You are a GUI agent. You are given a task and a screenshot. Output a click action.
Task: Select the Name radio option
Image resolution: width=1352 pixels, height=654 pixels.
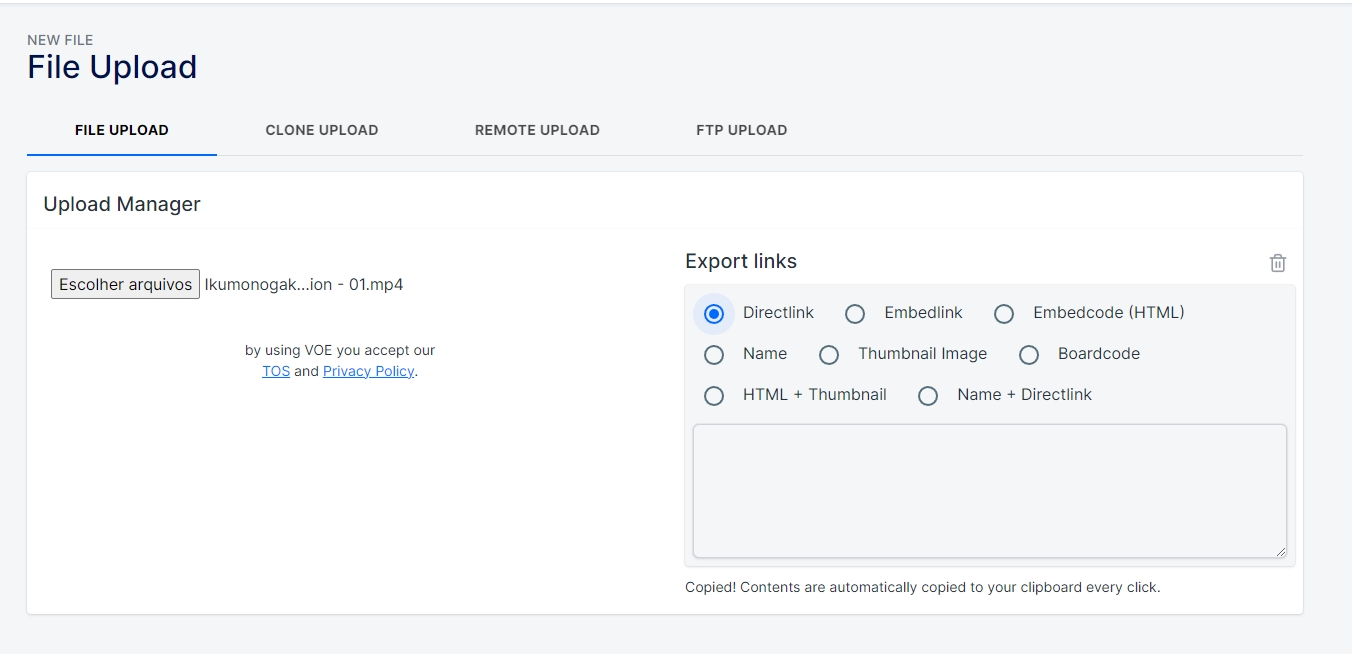[x=714, y=355]
